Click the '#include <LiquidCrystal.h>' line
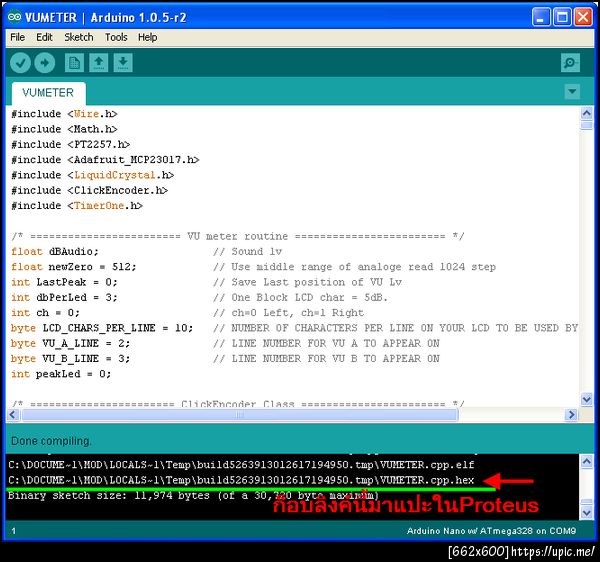600x562 pixels. [x=93, y=175]
